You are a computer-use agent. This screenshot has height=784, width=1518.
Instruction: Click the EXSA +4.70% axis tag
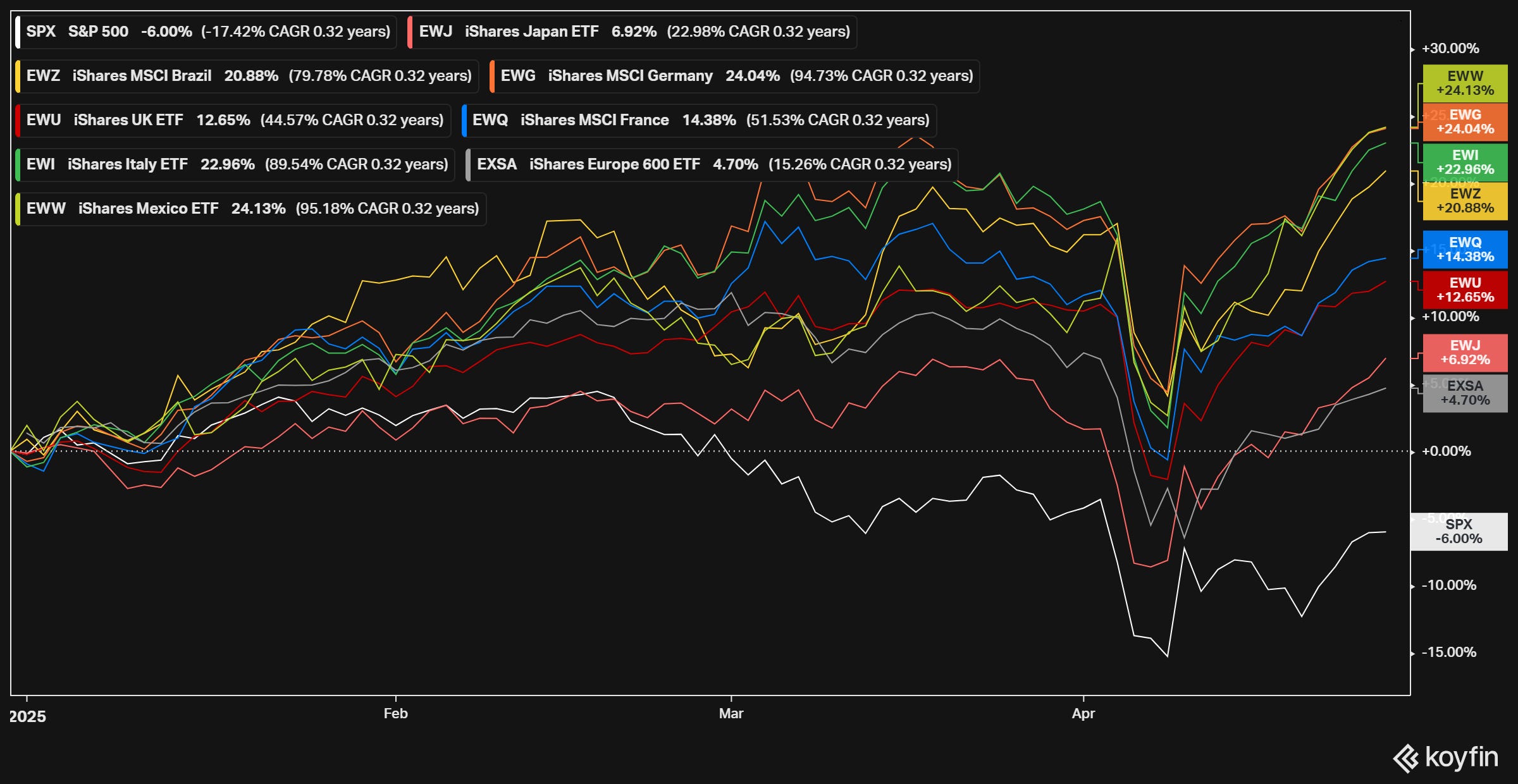coord(1465,393)
